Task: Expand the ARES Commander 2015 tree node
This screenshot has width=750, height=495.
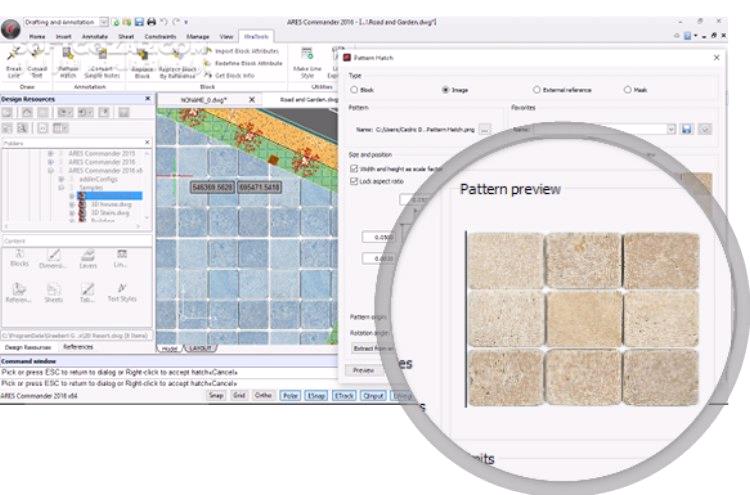Action: (51, 154)
